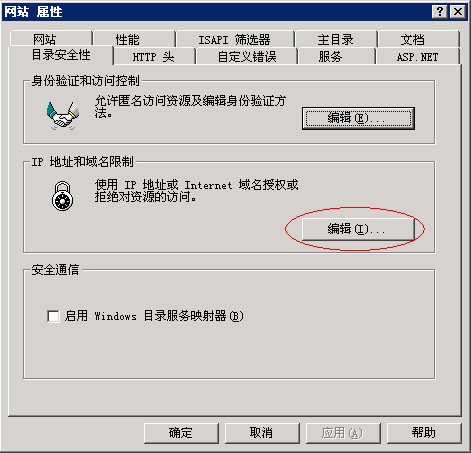The height and width of the screenshot is (453, 471).
Task: Enable Windows 目录服务映射器 checkbox
Action: coord(53,316)
